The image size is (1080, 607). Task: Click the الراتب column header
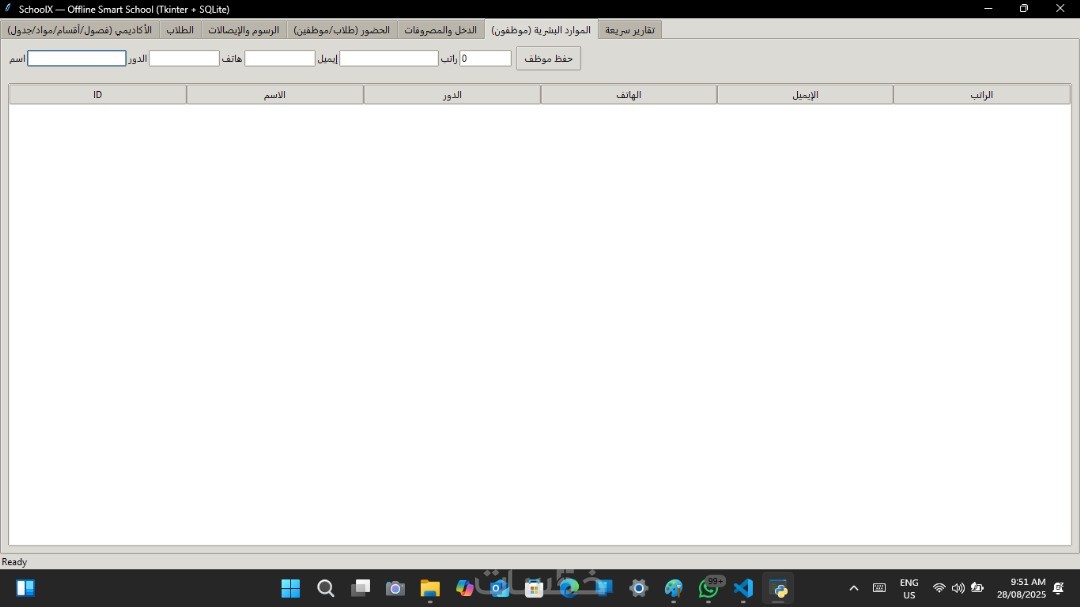pyautogui.click(x=982, y=94)
